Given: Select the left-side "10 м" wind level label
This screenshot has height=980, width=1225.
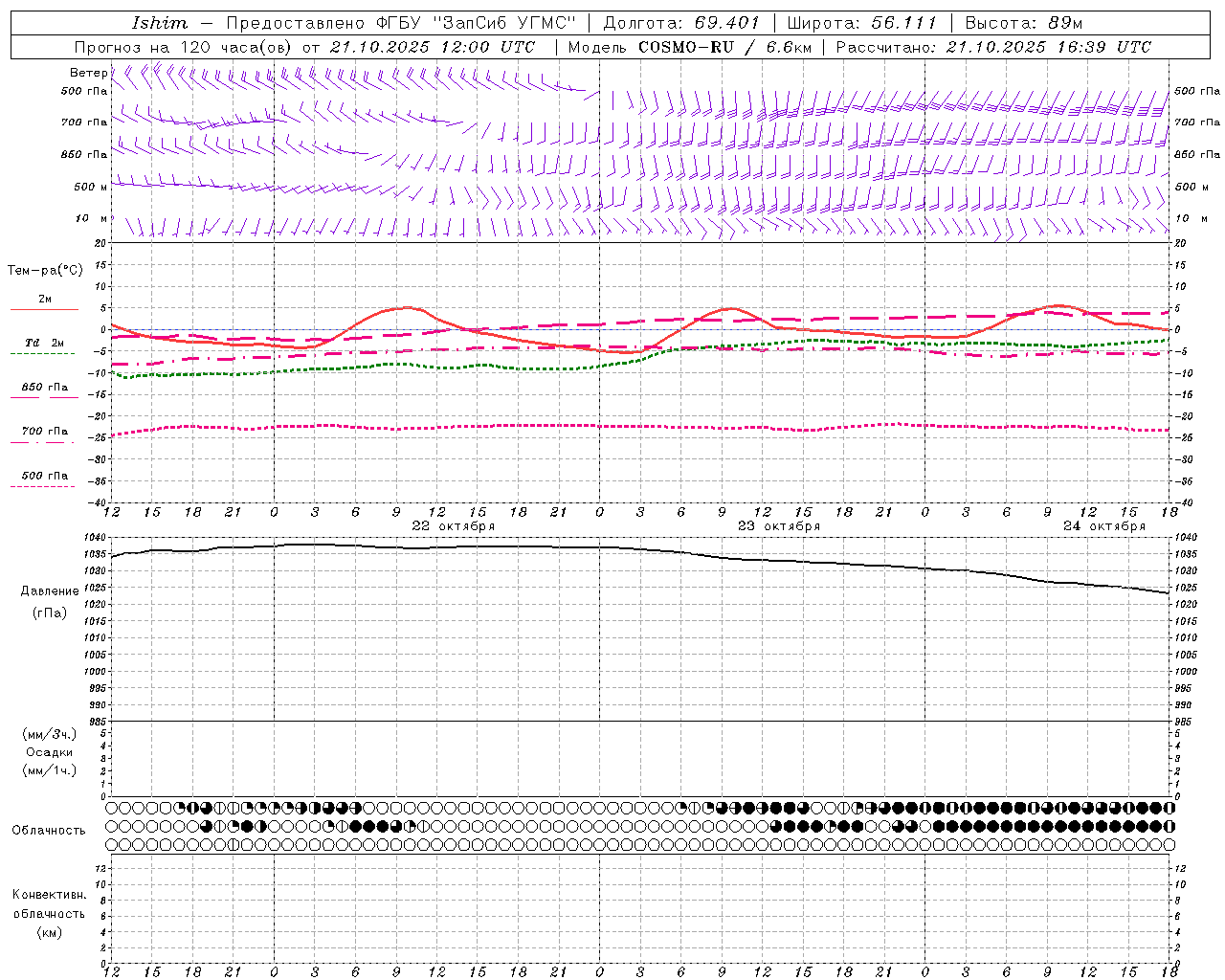Looking at the screenshot, I should point(92,219).
